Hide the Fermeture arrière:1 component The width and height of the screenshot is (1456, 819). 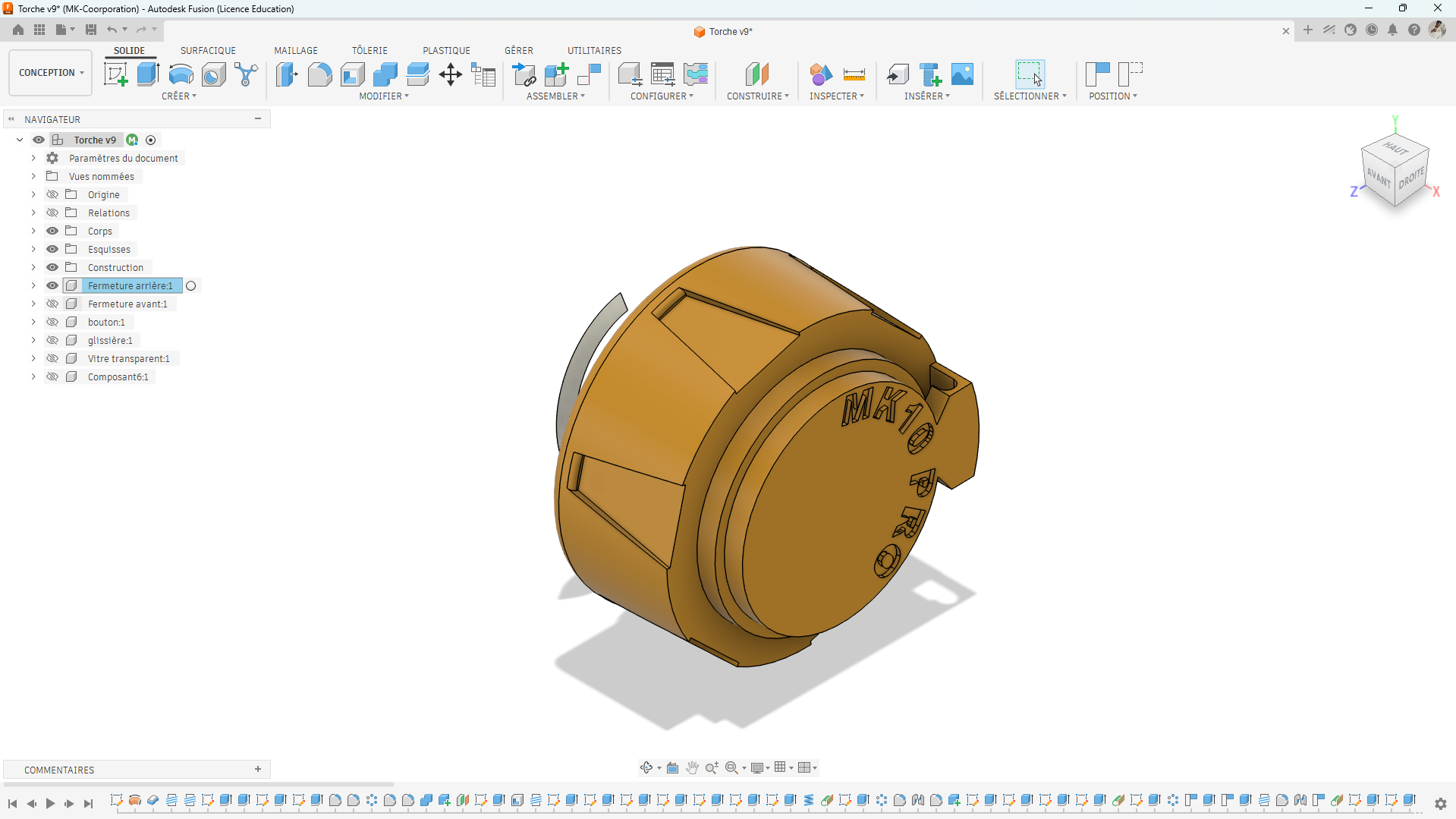(x=52, y=285)
